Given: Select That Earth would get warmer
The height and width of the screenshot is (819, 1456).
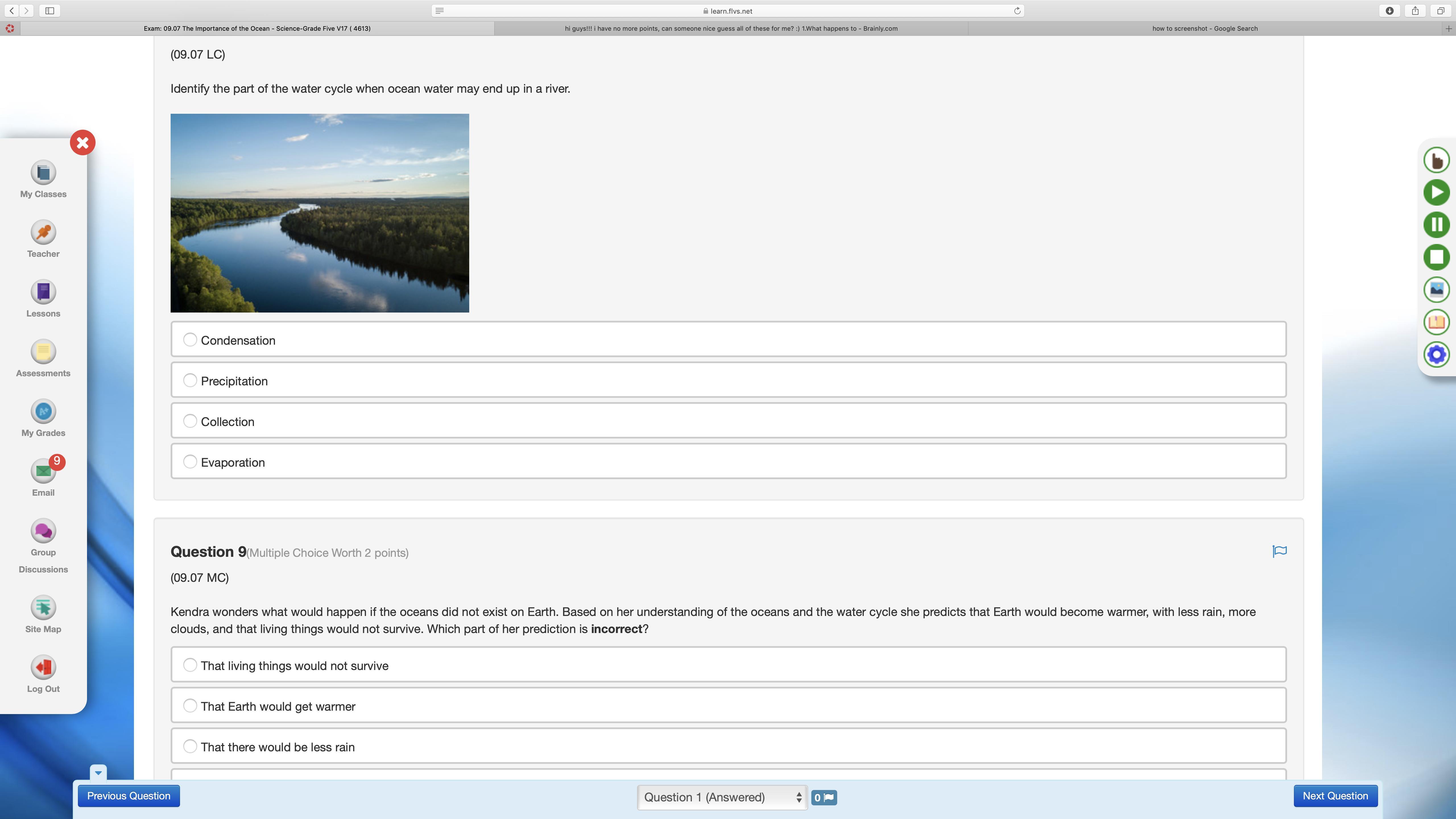Looking at the screenshot, I should coord(191,706).
